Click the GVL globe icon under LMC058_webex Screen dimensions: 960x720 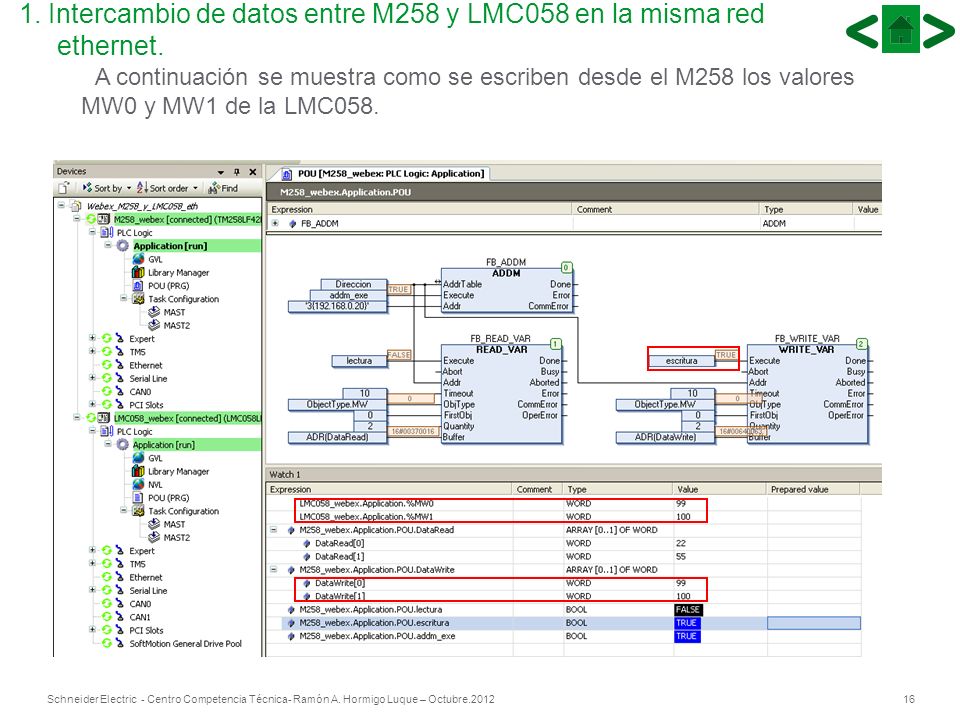(x=138, y=458)
